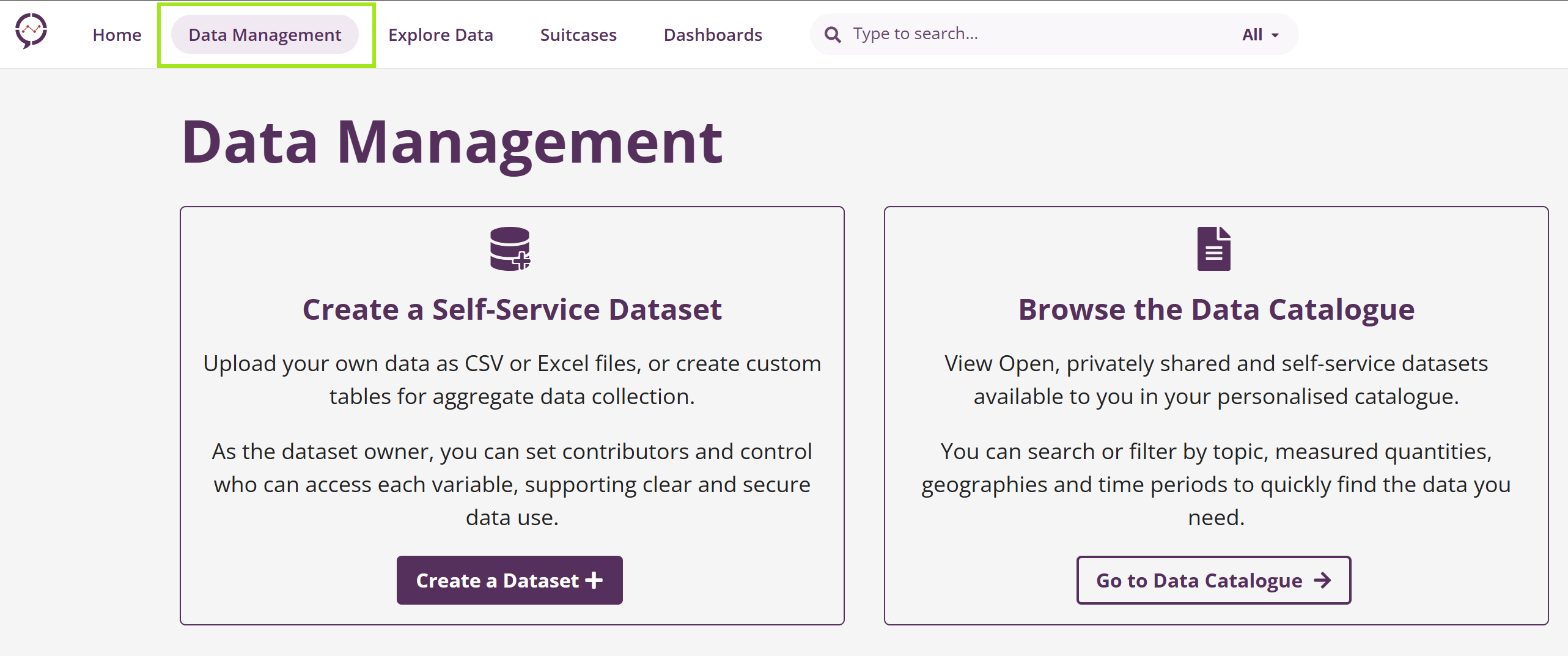
Task: Go to the Home page
Action: click(117, 35)
